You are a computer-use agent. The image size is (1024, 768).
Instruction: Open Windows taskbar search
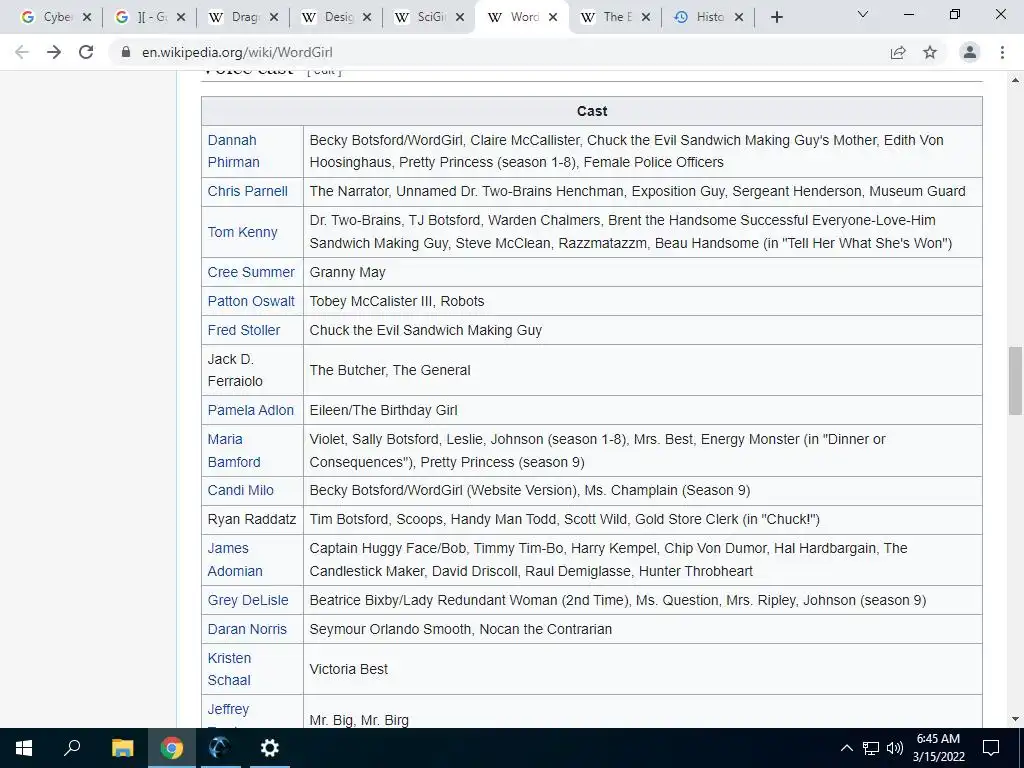pyautogui.click(x=72, y=748)
